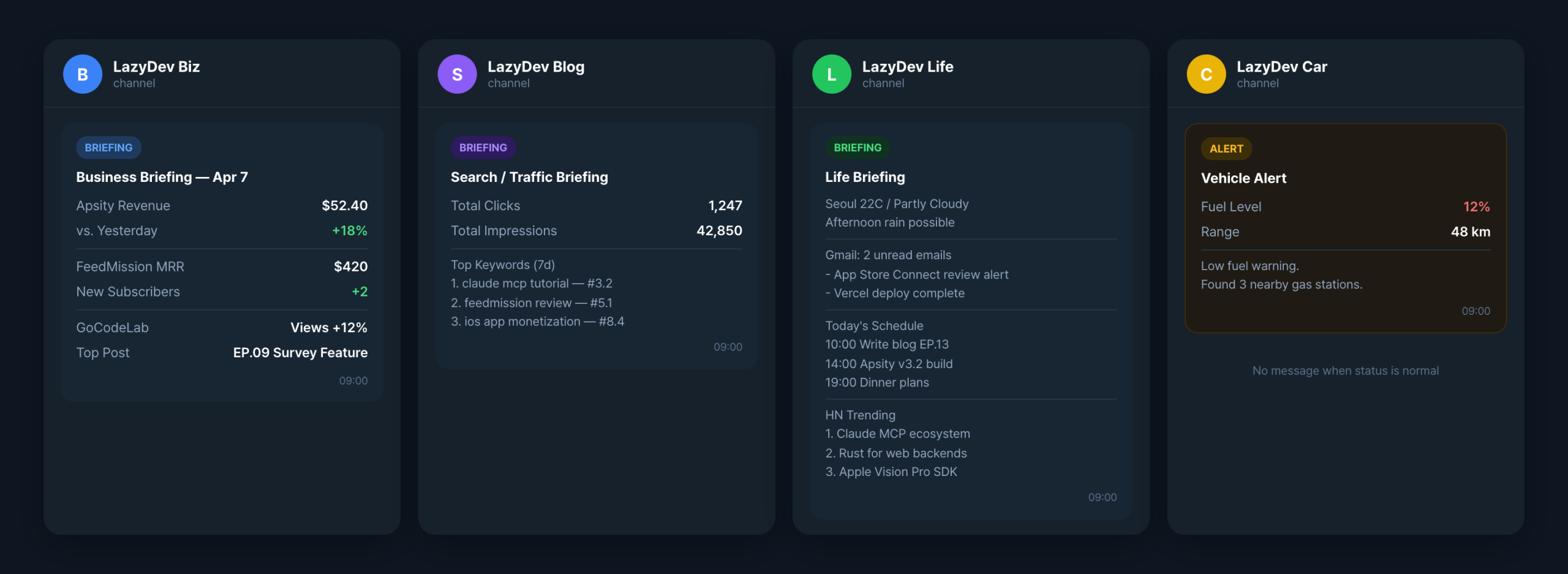Click the blue BRIEFING badge on Business Briefing
This screenshot has height=574, width=1568.
pyautogui.click(x=108, y=147)
